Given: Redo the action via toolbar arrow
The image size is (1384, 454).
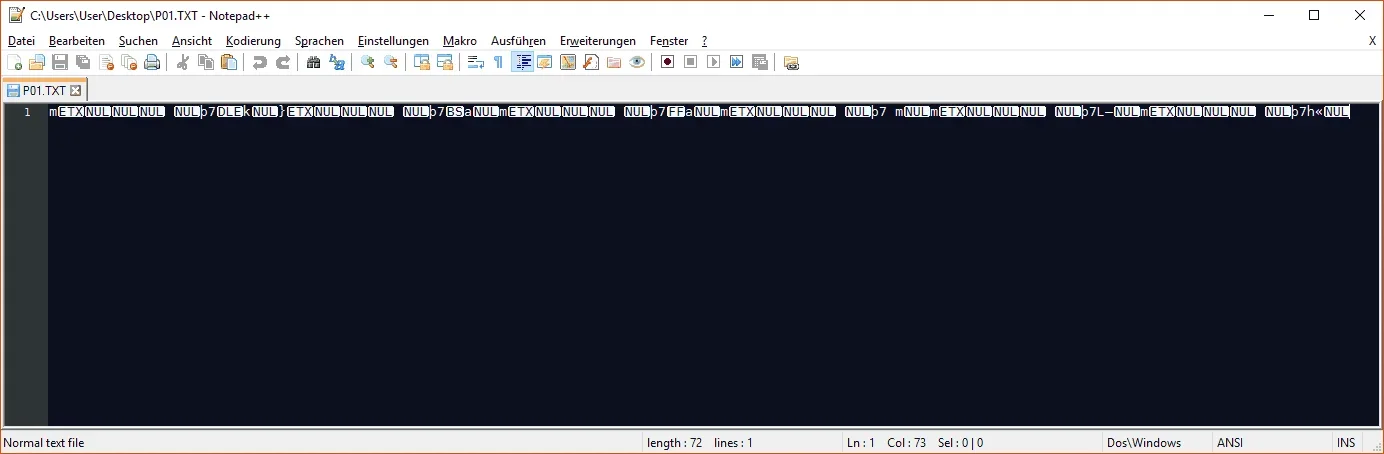Looking at the screenshot, I should click(x=283, y=62).
